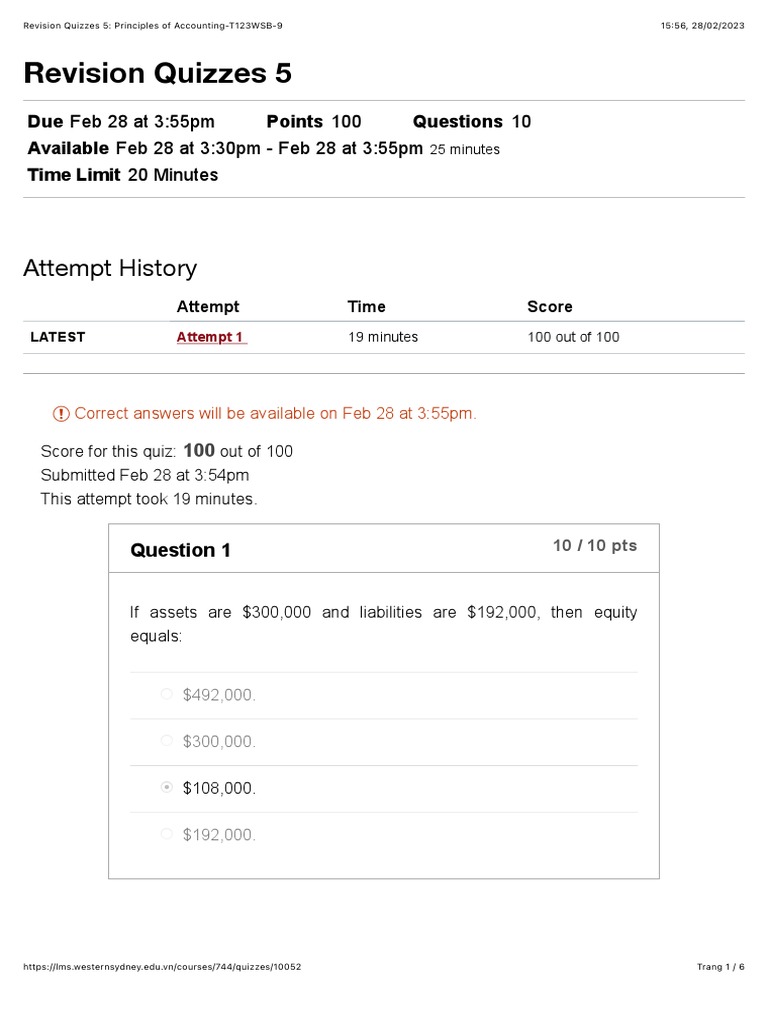Screen dimensions: 768x1024
Task: Click the Time column header
Action: 366,307
